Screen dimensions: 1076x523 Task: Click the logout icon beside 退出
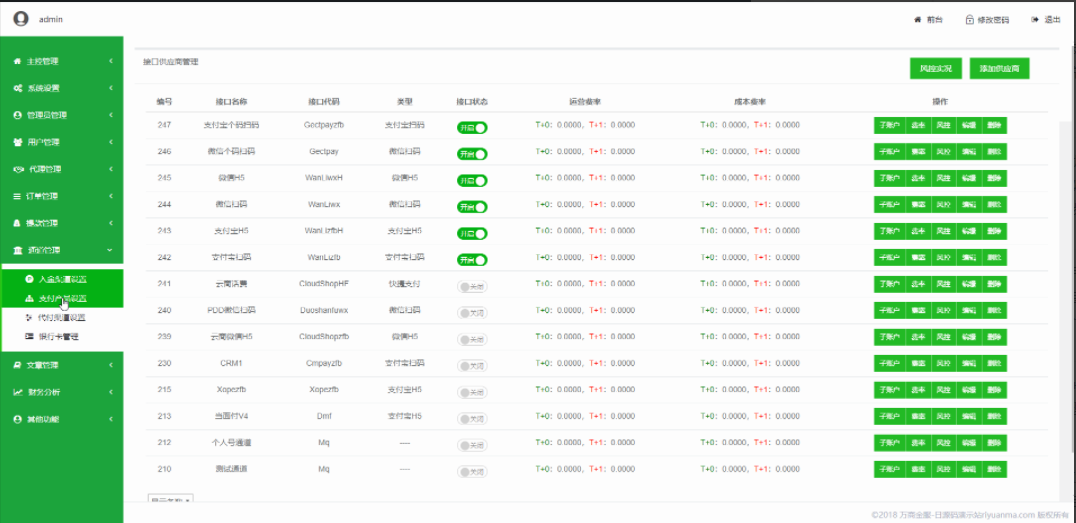pos(1035,20)
